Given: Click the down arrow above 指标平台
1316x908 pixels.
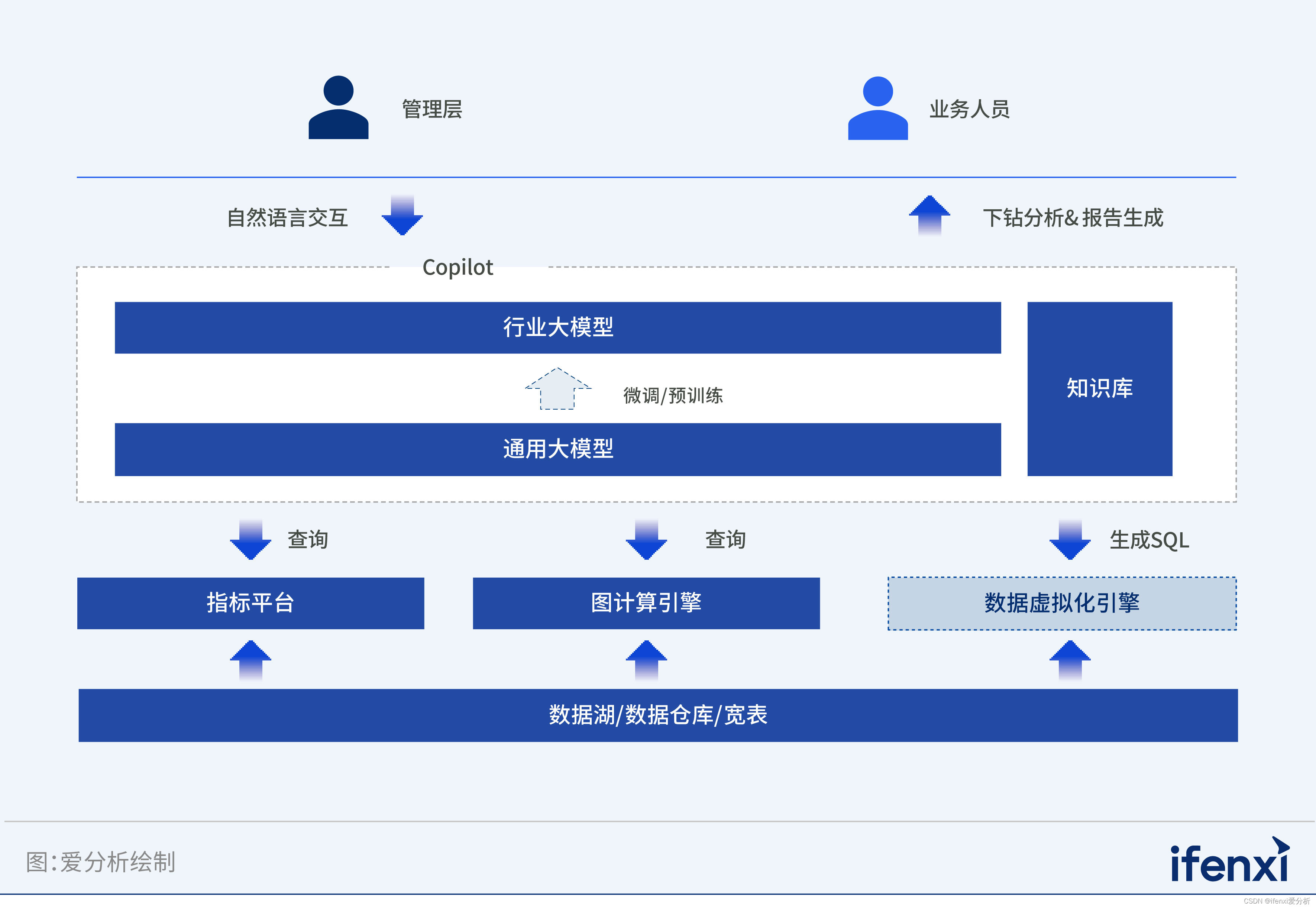Looking at the screenshot, I should click(x=250, y=539).
